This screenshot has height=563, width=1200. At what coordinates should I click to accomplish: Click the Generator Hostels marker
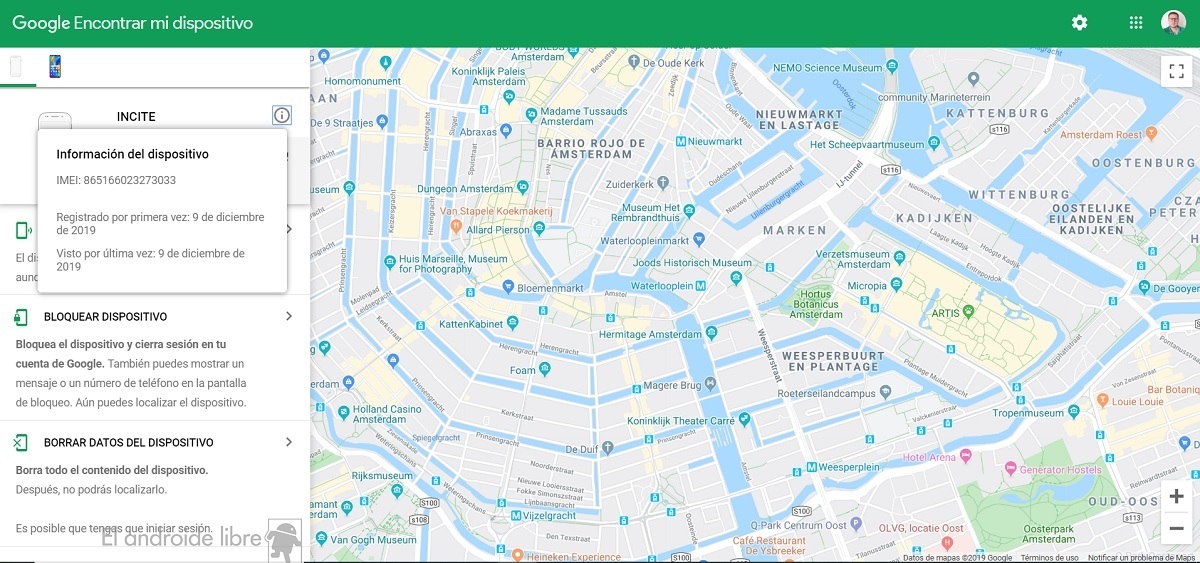pos(1009,468)
